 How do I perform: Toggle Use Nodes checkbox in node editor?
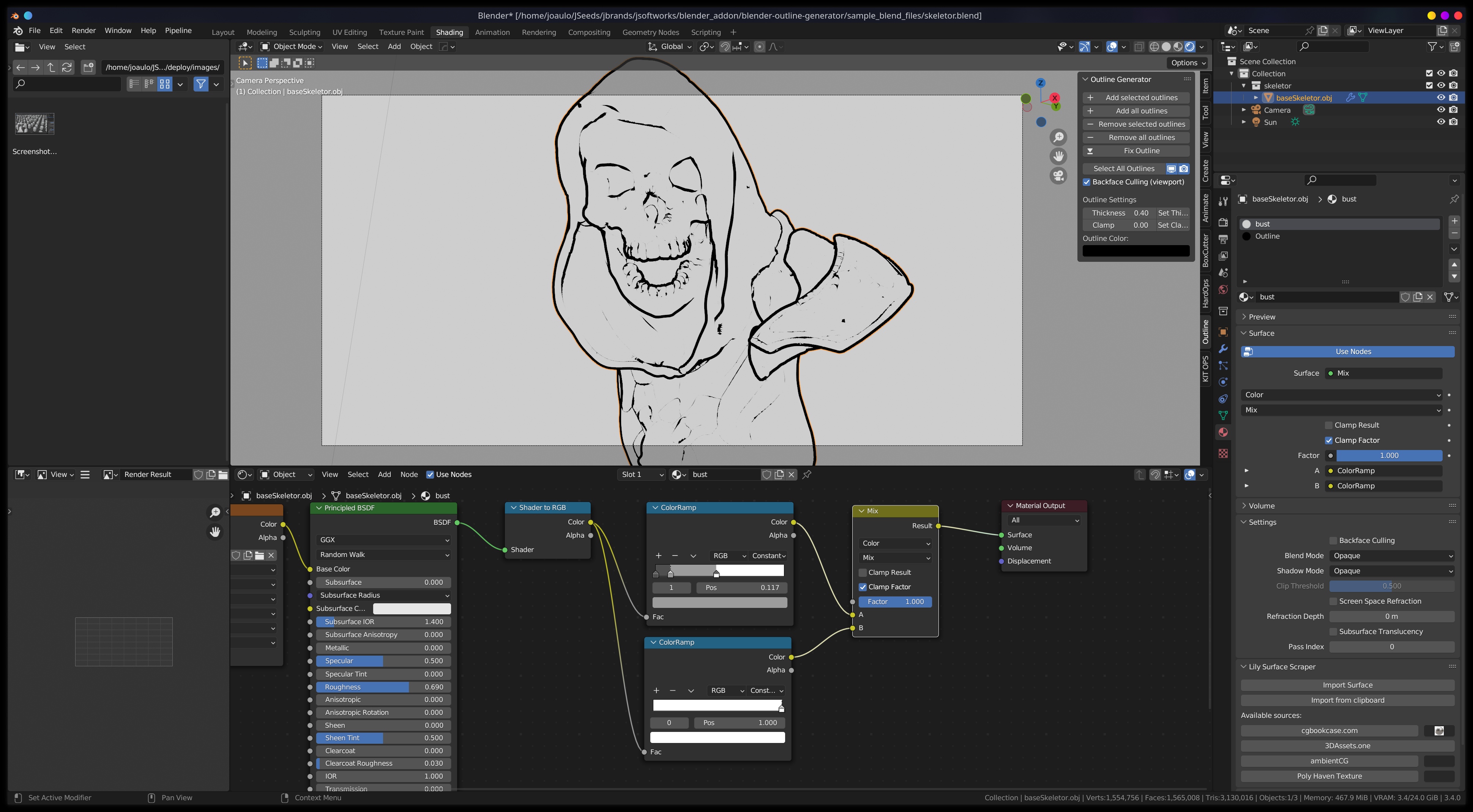(430, 475)
